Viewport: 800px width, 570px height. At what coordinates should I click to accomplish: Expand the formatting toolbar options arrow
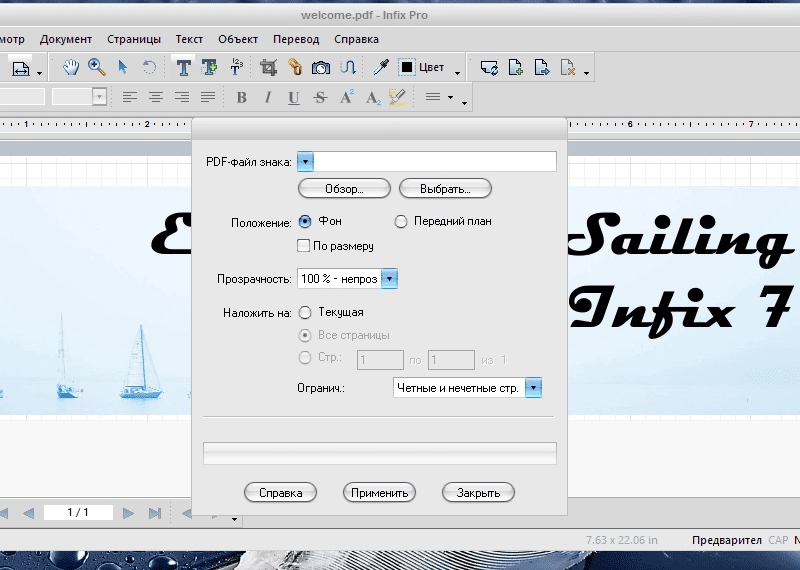(464, 103)
